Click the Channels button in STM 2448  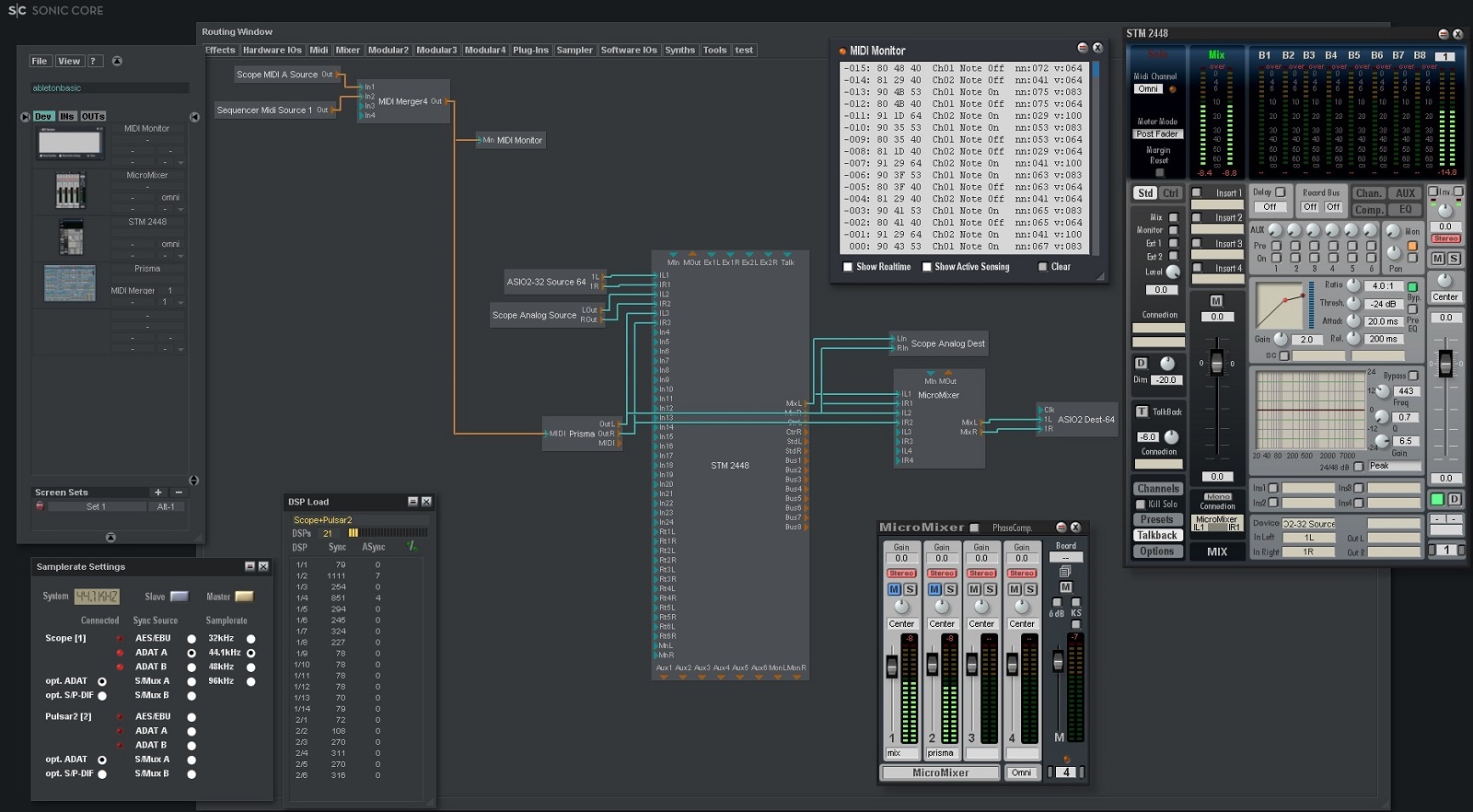1158,489
